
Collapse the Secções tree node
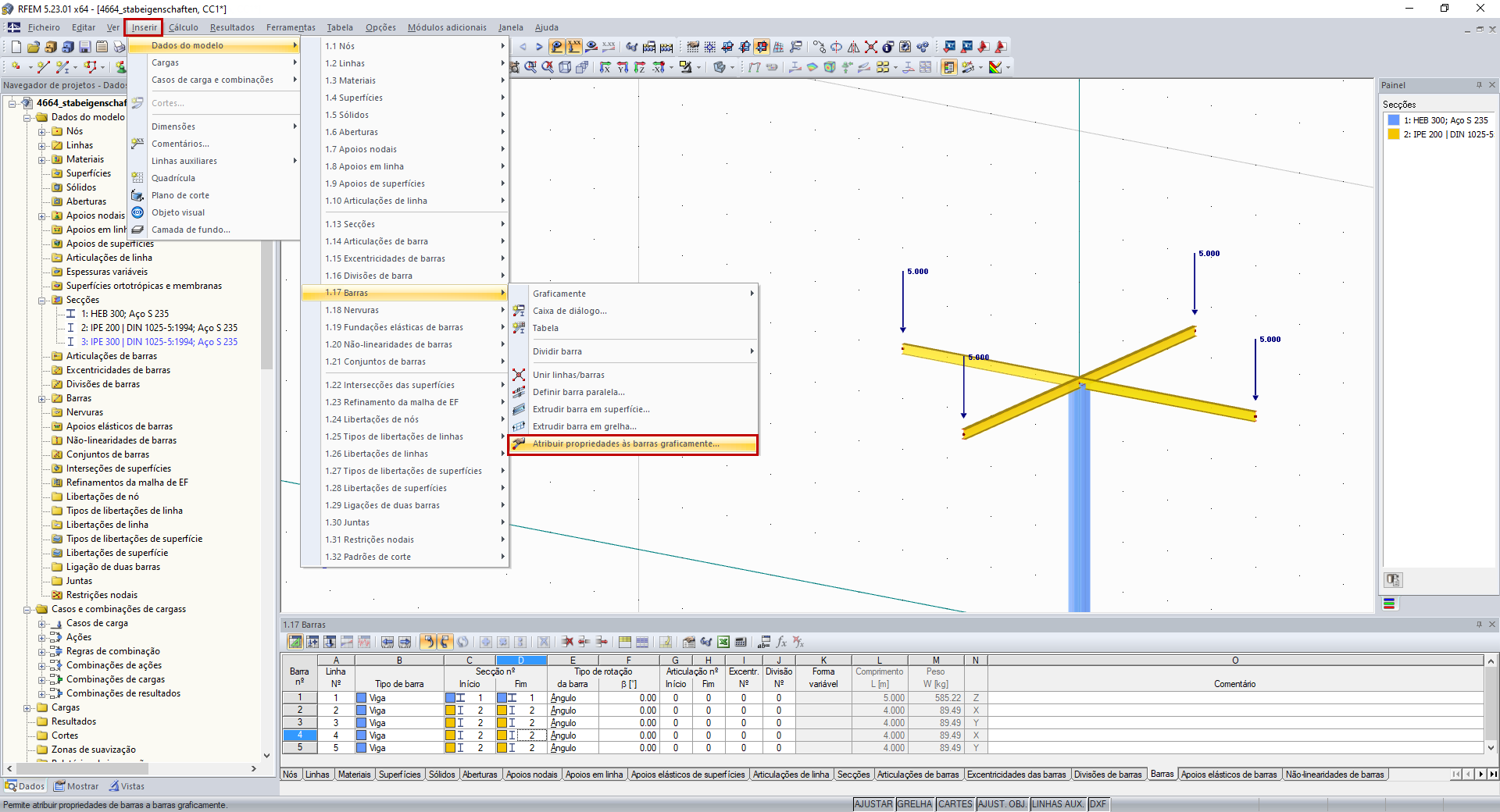(42, 300)
